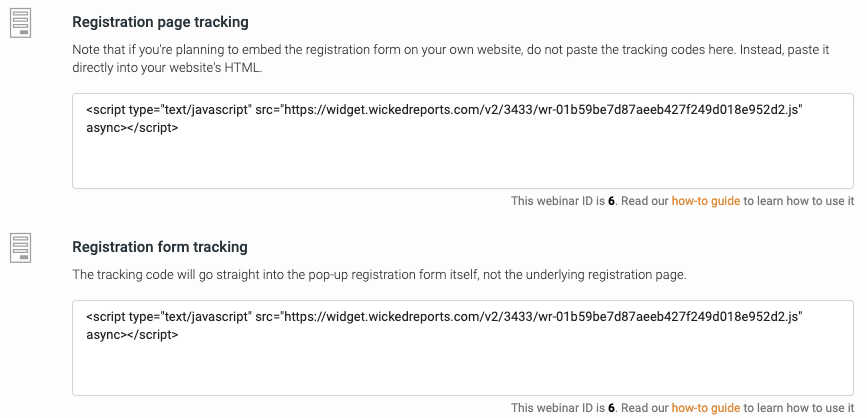Focus the Registration form tracking code box
The image size is (867, 418).
pos(463,348)
